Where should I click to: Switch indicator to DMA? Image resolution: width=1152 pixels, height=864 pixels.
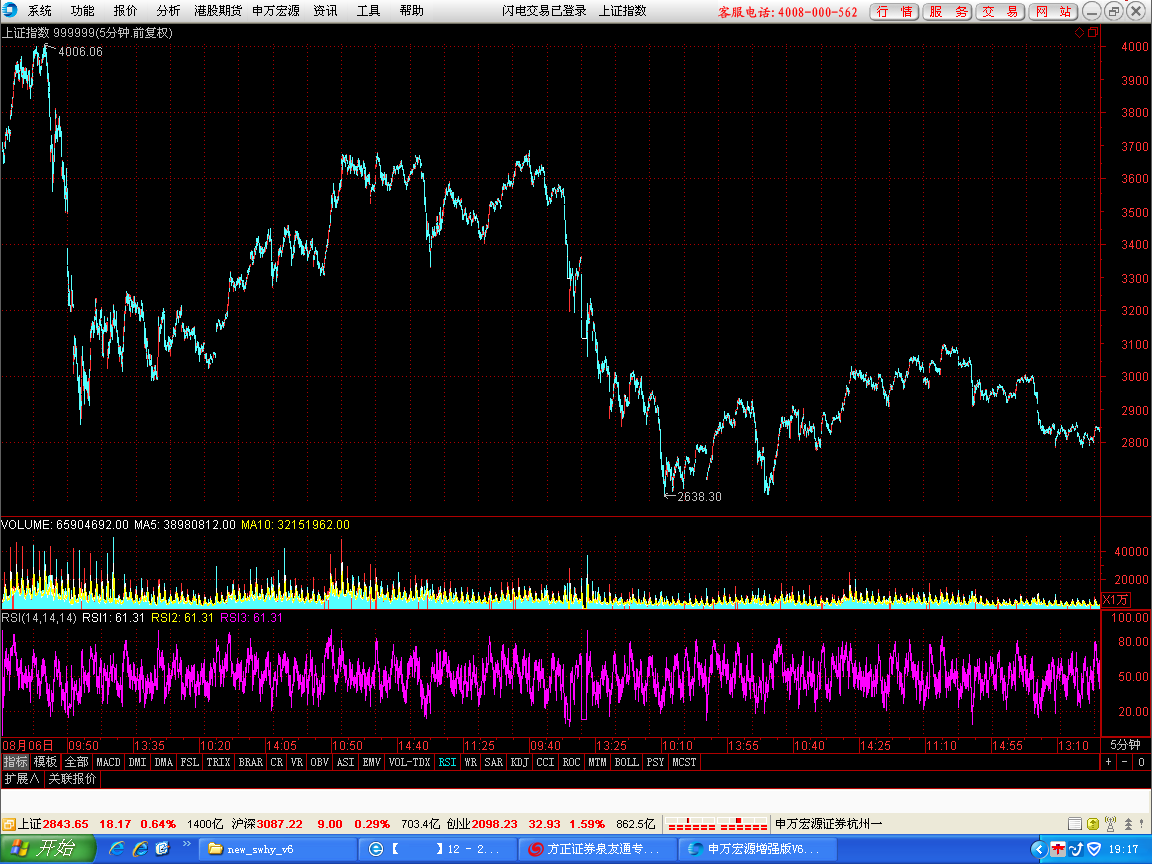pos(163,762)
